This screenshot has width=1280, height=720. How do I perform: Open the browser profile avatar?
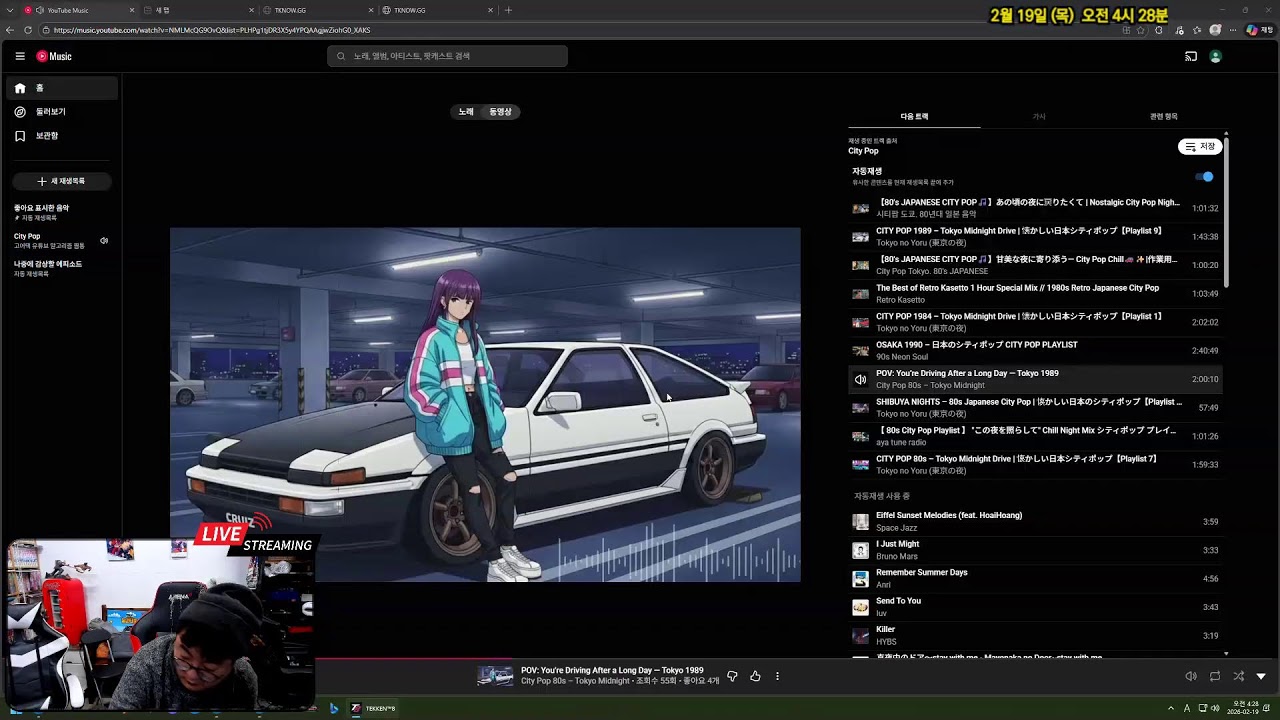1216,30
